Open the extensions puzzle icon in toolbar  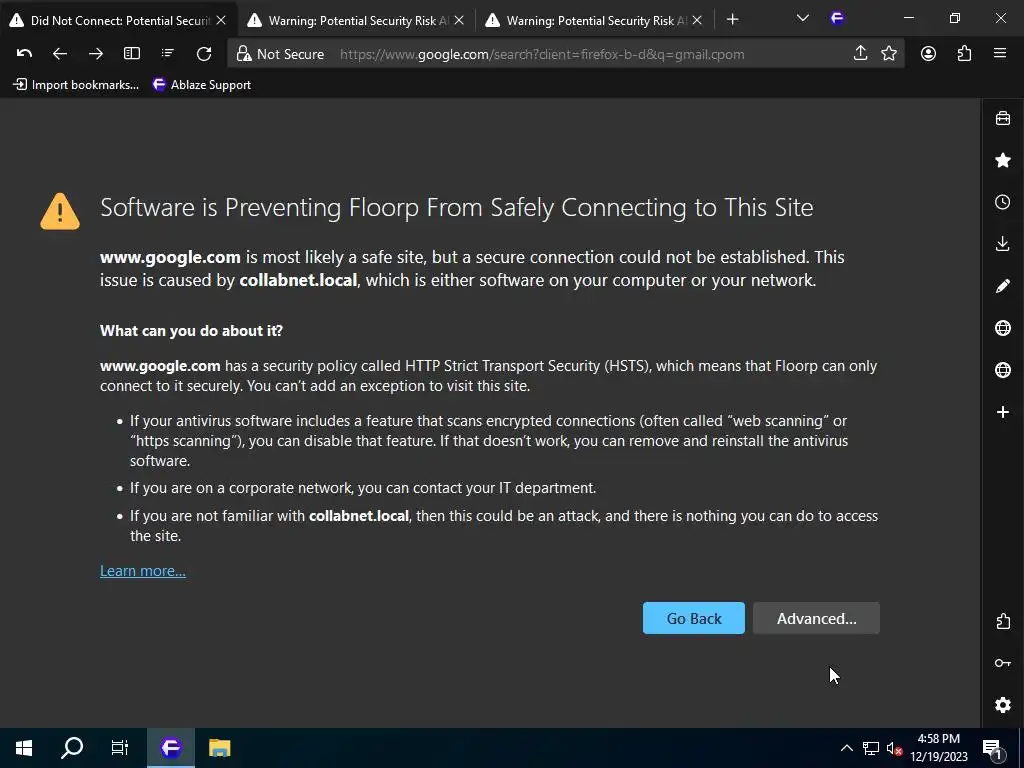coord(964,54)
